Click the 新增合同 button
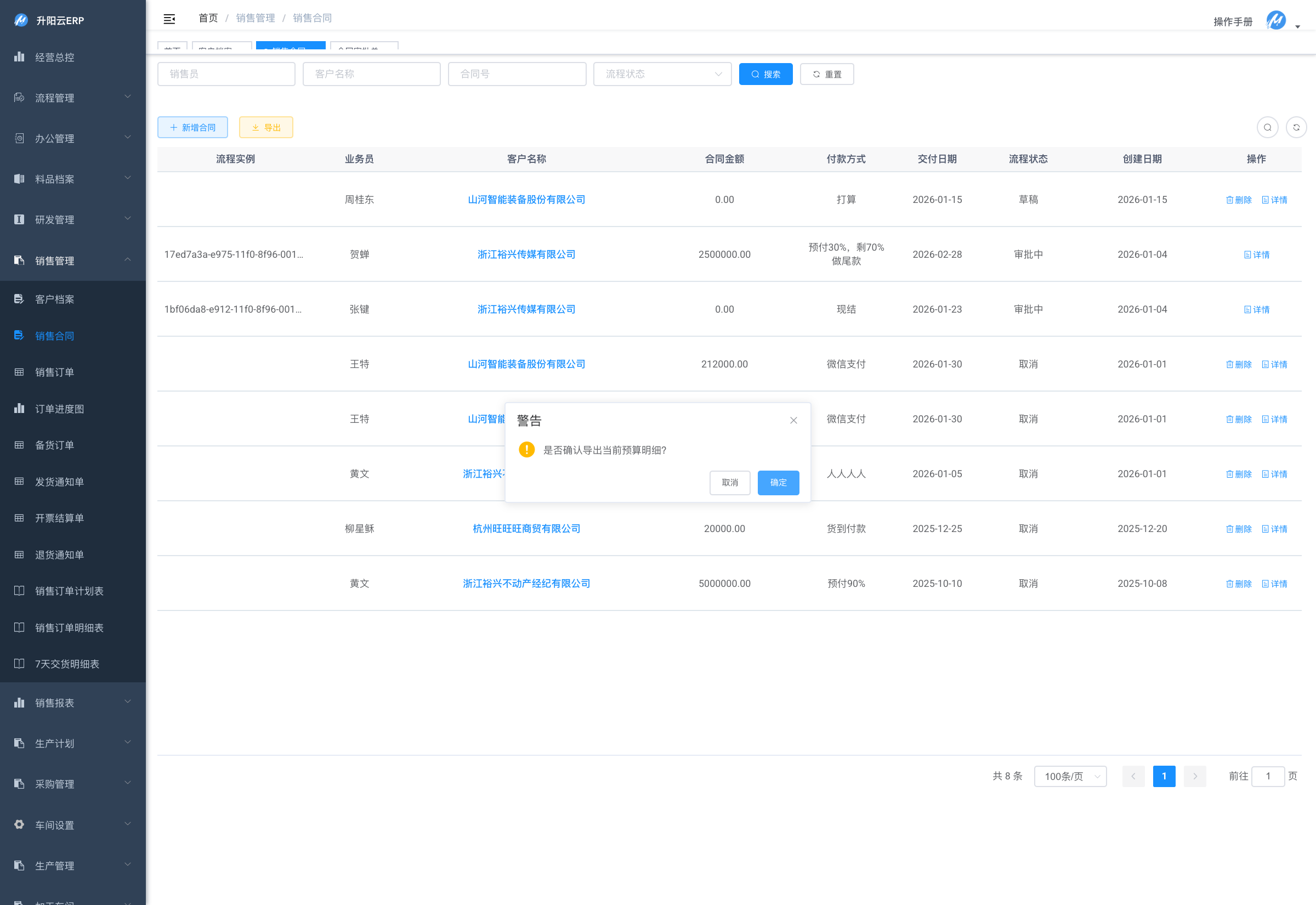 (x=192, y=128)
